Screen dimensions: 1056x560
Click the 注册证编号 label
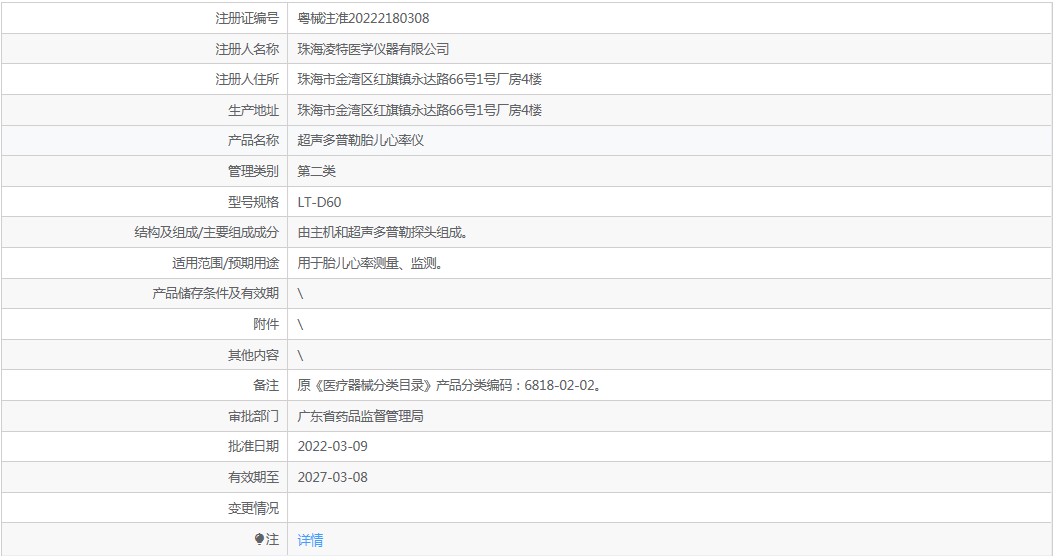[246, 18]
